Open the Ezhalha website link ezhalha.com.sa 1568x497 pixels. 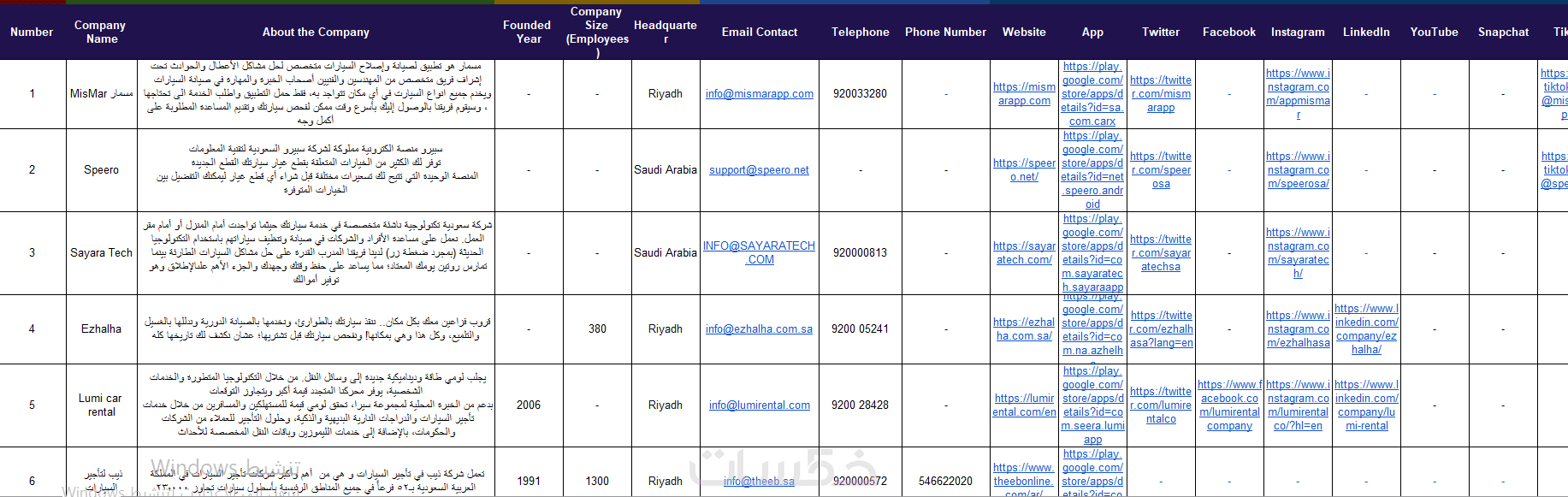[x=1024, y=329]
